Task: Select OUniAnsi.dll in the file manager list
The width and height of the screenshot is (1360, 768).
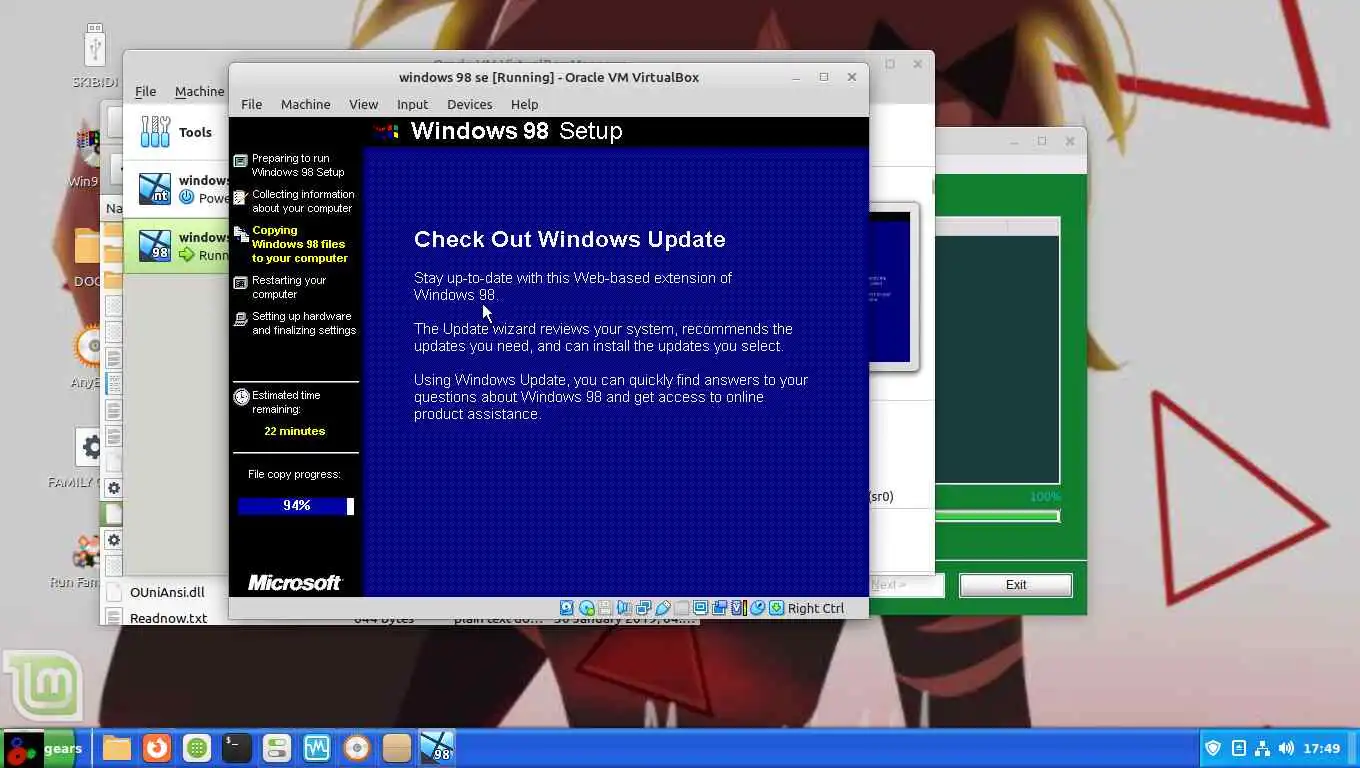Action: point(167,592)
